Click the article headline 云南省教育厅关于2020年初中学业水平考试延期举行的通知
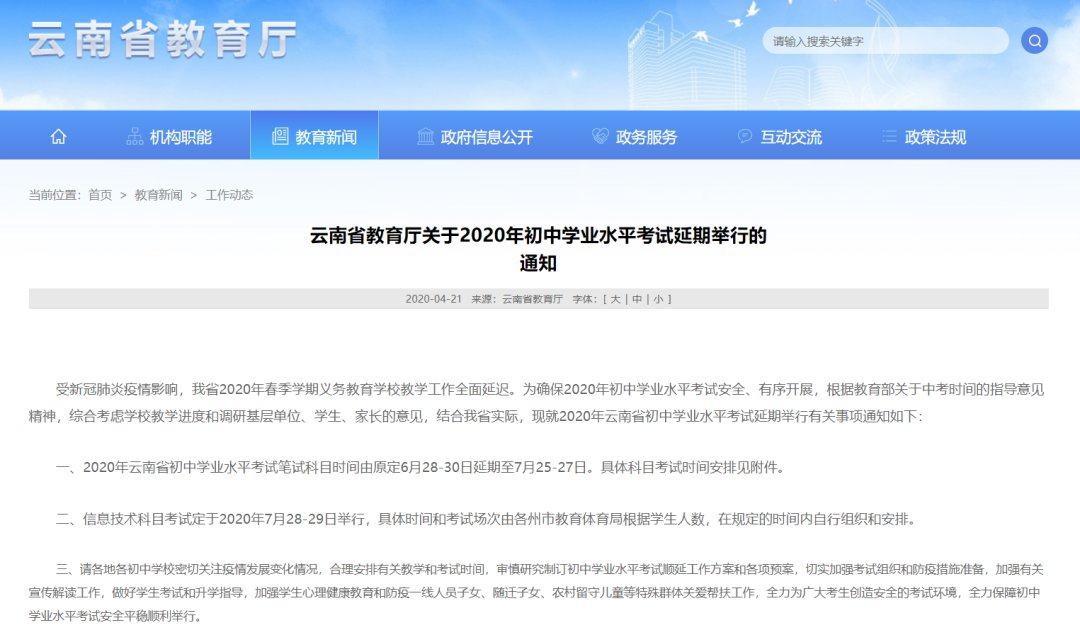Screen dimensions: 1080x635 pos(538,249)
